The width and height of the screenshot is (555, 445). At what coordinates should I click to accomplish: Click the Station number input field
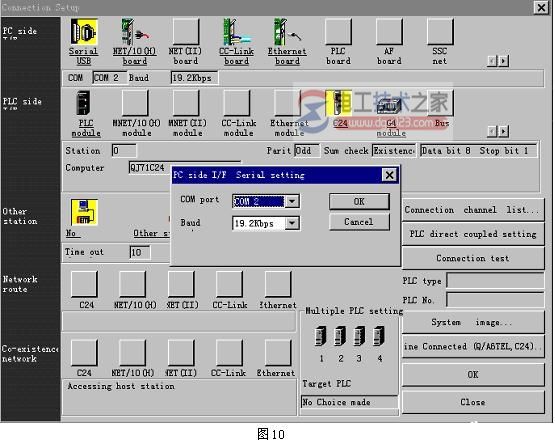pos(124,151)
